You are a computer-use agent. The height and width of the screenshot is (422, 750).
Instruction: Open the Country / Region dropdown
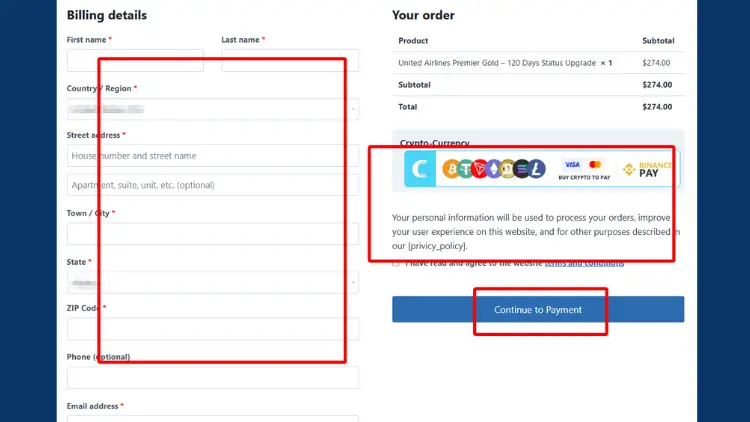212,109
